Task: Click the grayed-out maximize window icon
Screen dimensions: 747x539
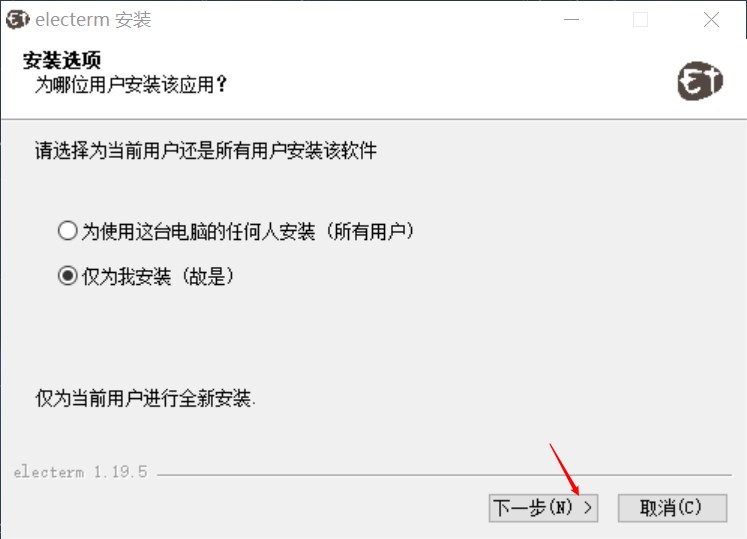Action: tap(640, 20)
